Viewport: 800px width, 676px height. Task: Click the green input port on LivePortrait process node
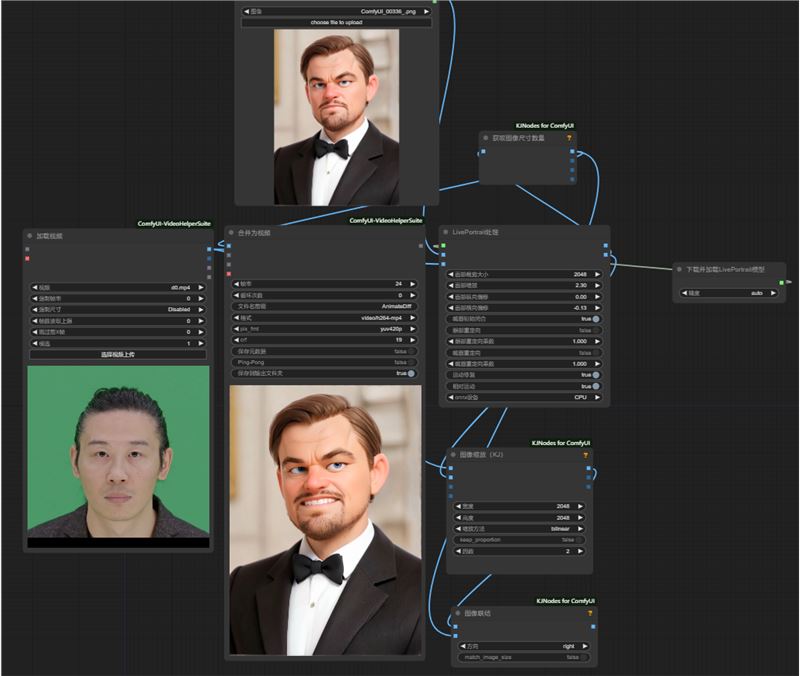tap(443, 245)
